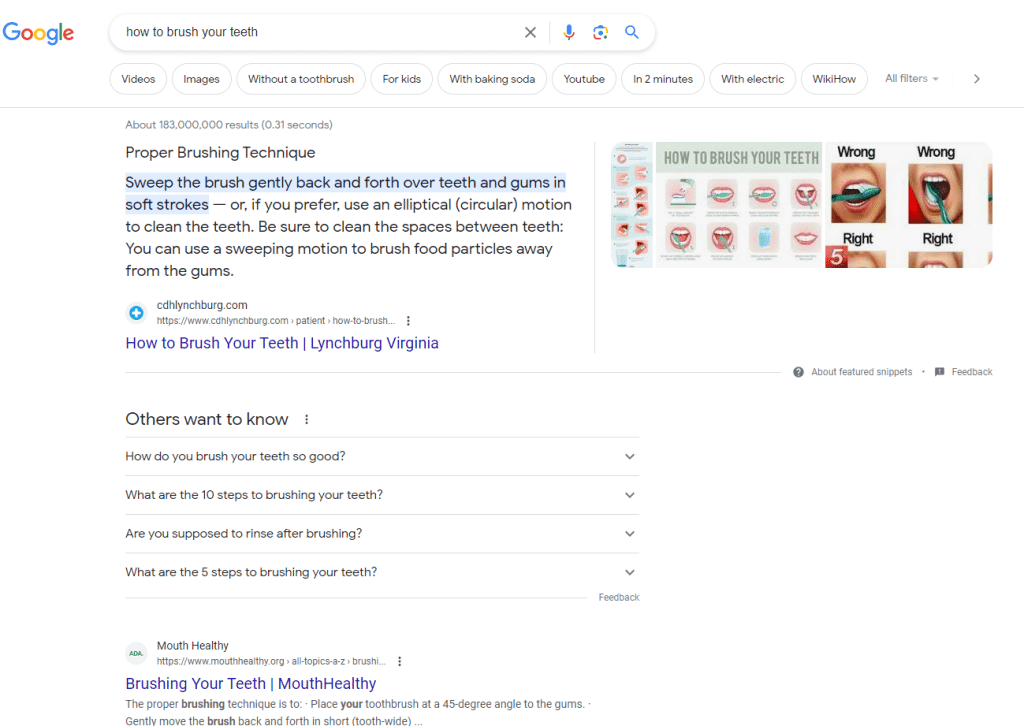Screen dimensions: 1024x726
Task: Select the 'Without a toothbrush' chip
Action: click(301, 79)
